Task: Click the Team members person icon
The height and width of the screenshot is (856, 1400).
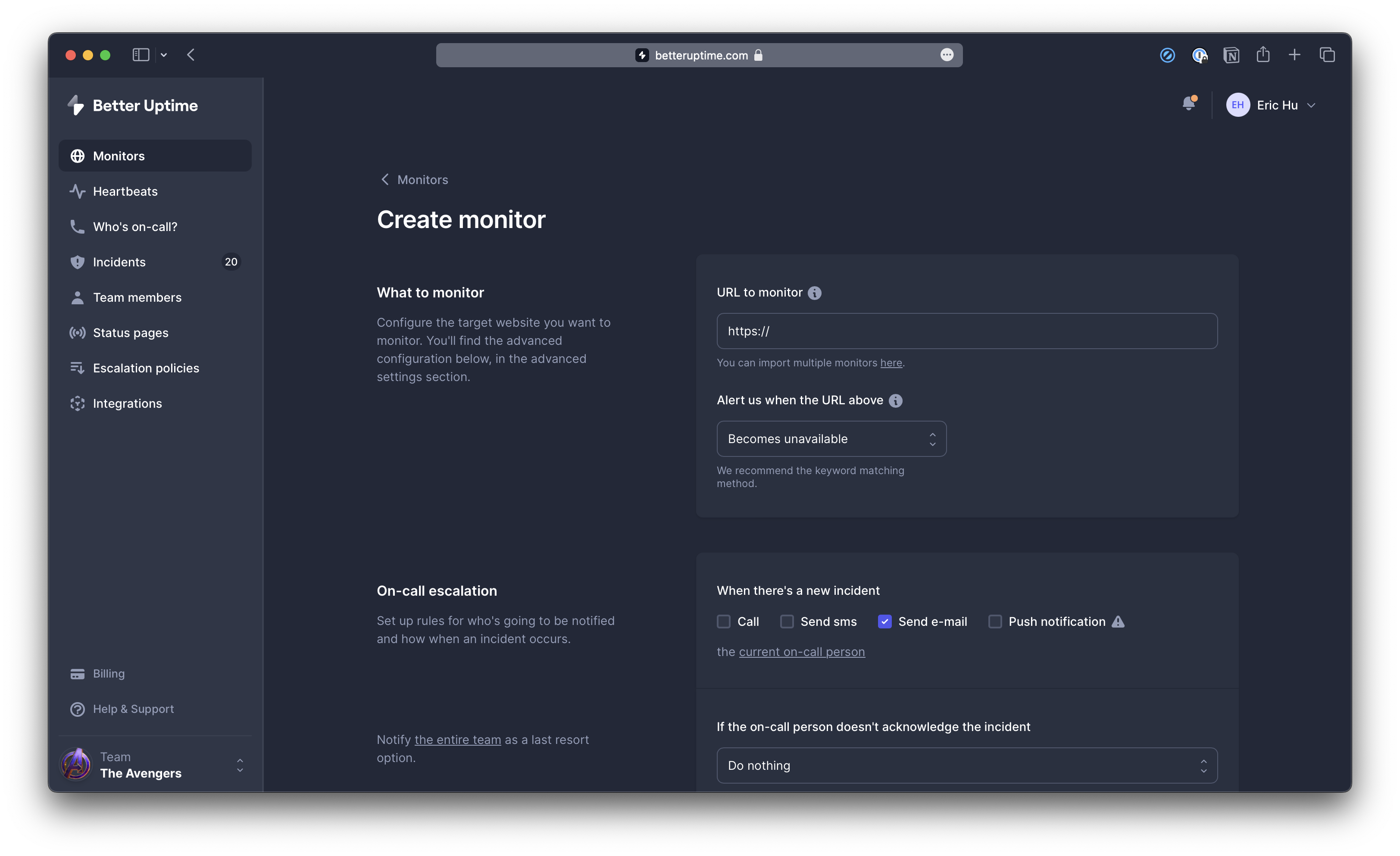Action: click(x=77, y=297)
